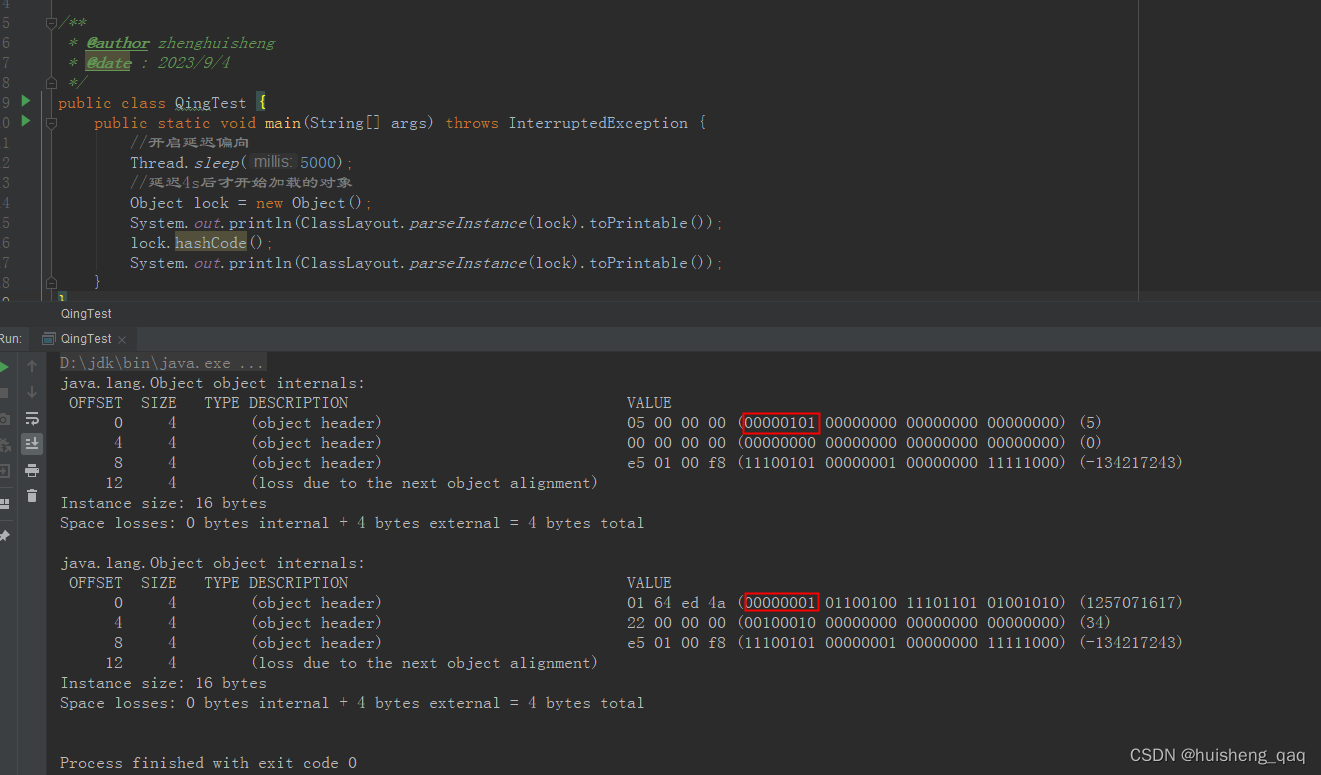Image resolution: width=1321 pixels, height=775 pixels.
Task: Click the QingTest class name in code
Action: 211,103
